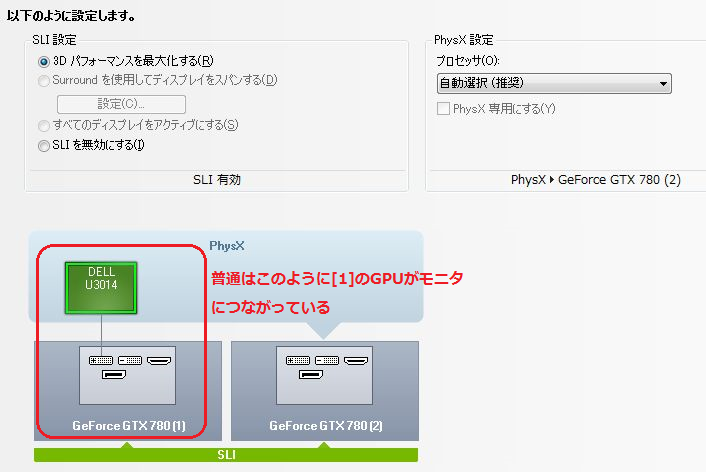This screenshot has width=706, height=472.
Task: Click the 以下のように設定します。 heading
Action: 71,16
